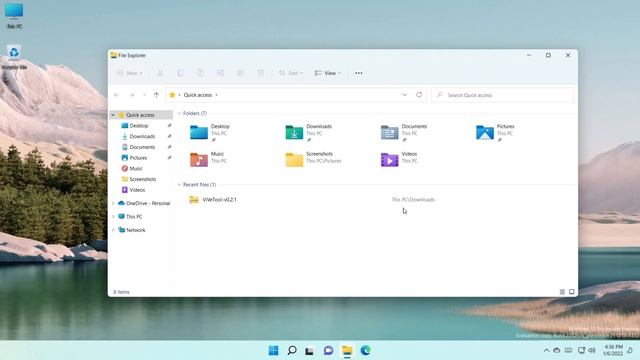Open the Start menu on taskbar

(x=273, y=350)
